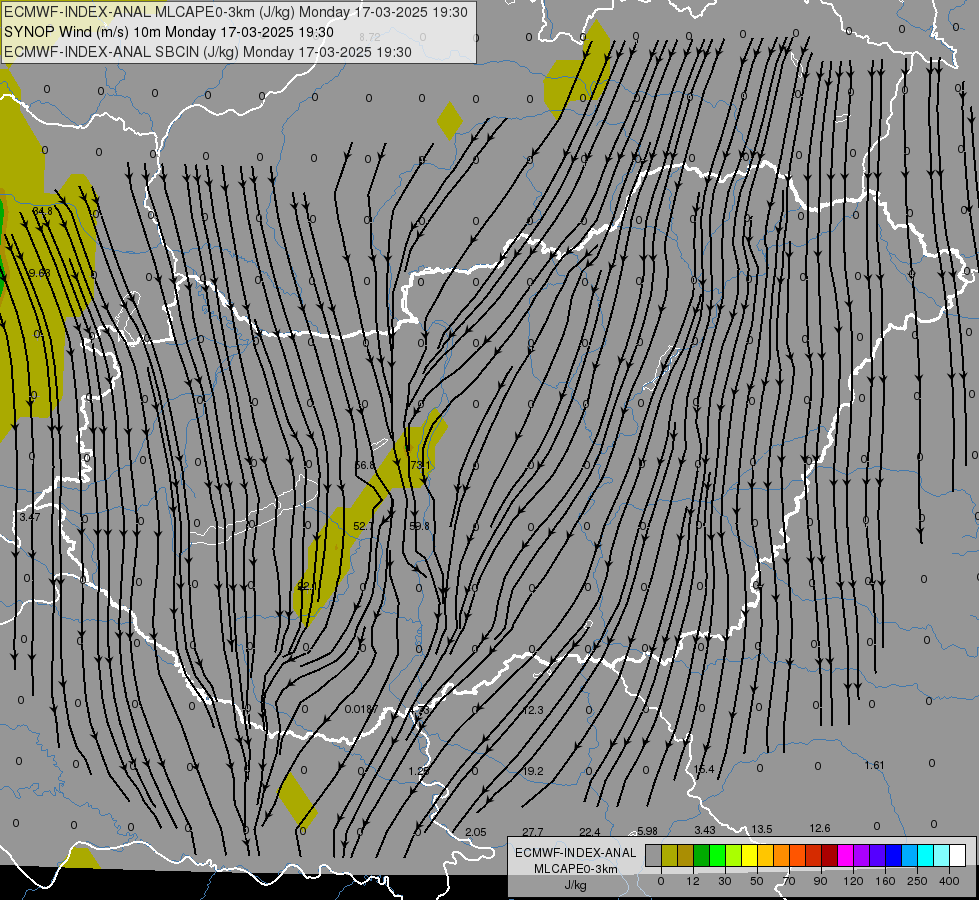Click the legend tick label 30
The image size is (979, 900).
click(725, 881)
